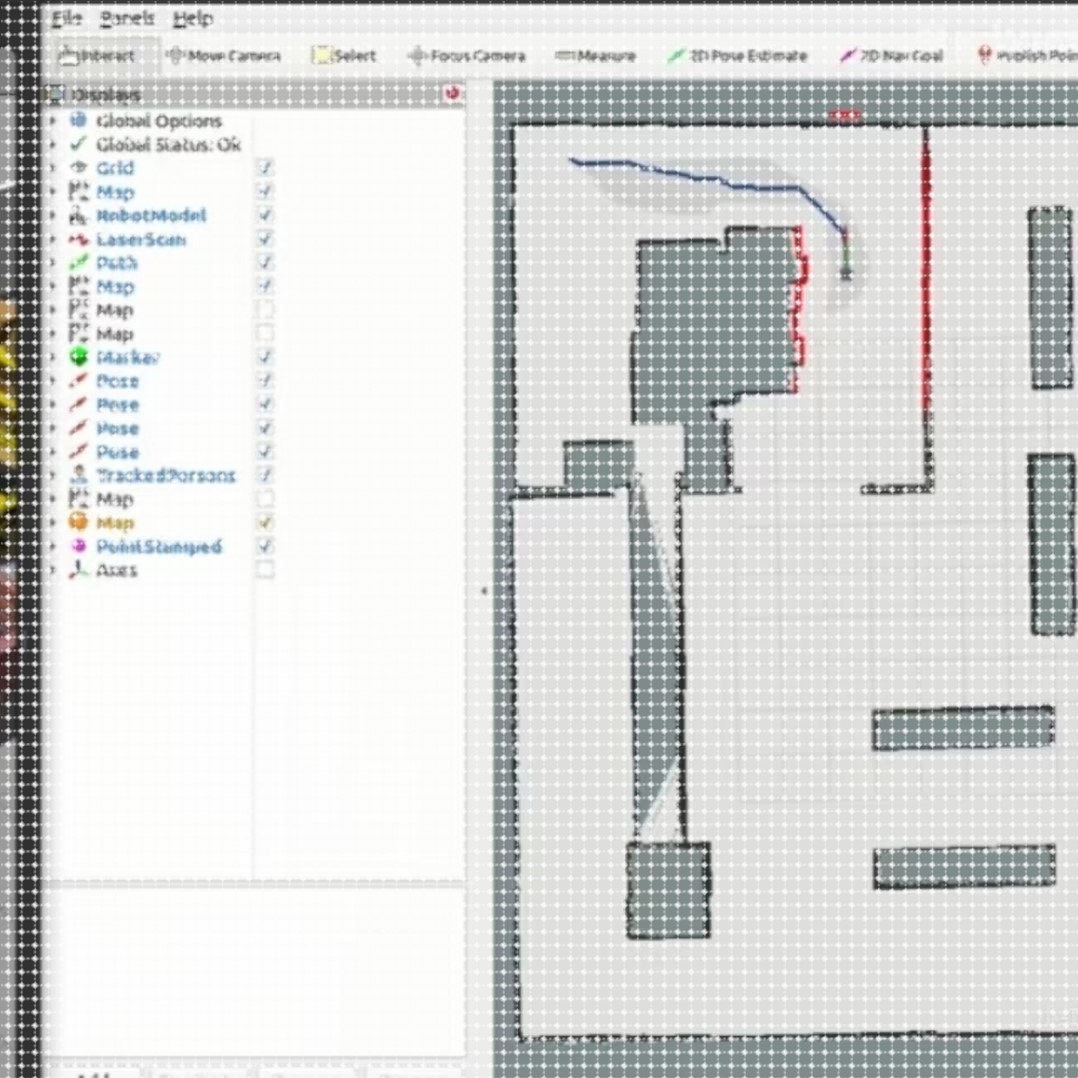The image size is (1078, 1078).
Task: Expand the Global Options tree item
Action: [53, 120]
